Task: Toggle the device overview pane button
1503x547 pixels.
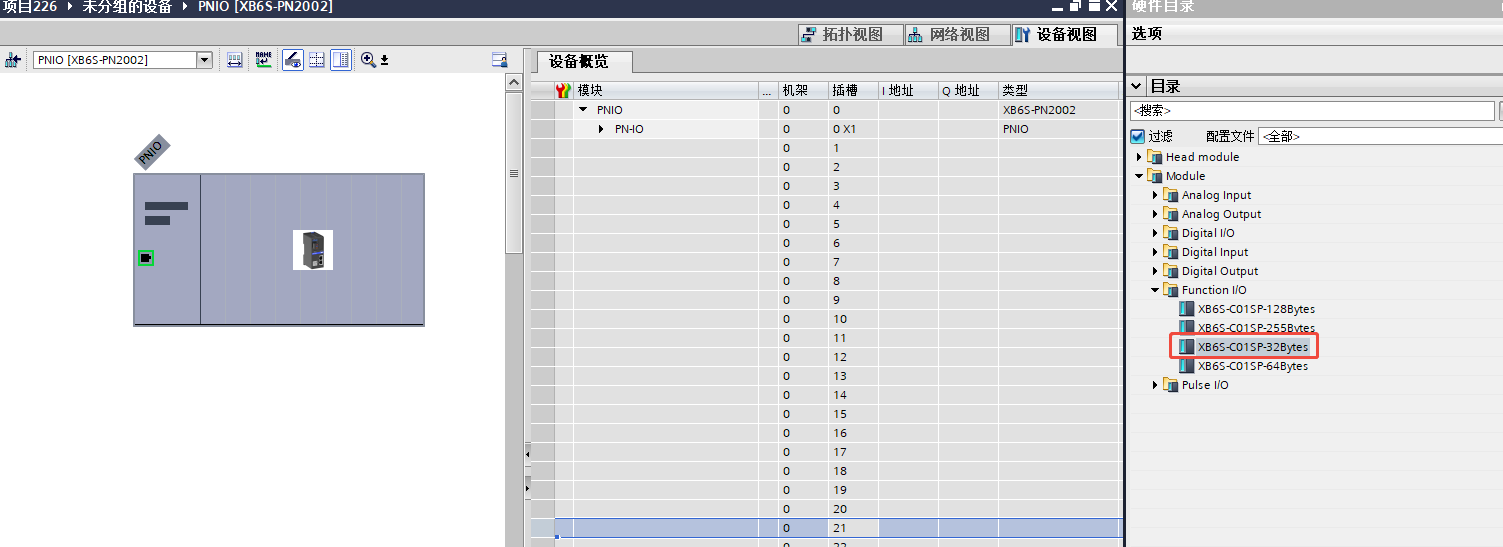Action: pos(341,60)
